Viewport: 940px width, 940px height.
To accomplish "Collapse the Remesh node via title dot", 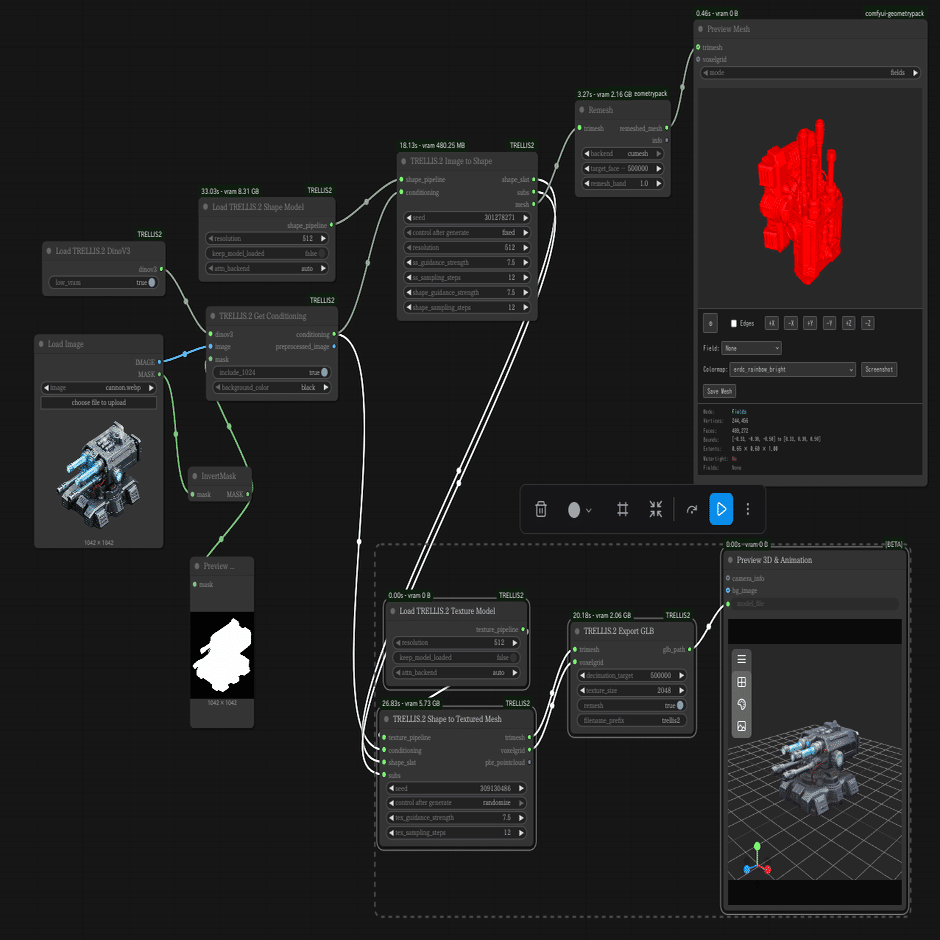I will click(x=582, y=110).
